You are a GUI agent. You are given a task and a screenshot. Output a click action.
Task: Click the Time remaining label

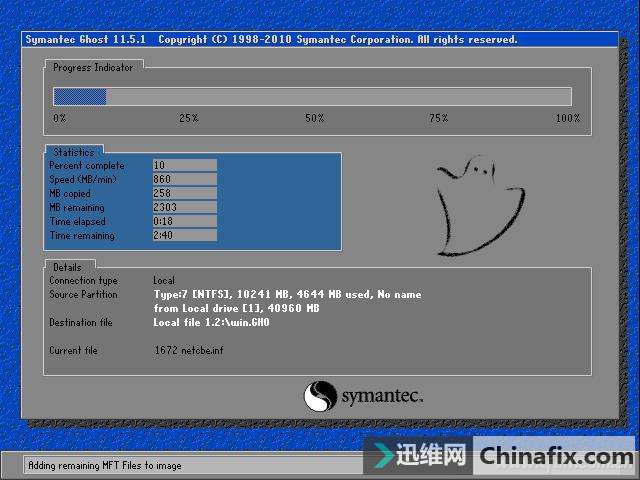pos(82,235)
